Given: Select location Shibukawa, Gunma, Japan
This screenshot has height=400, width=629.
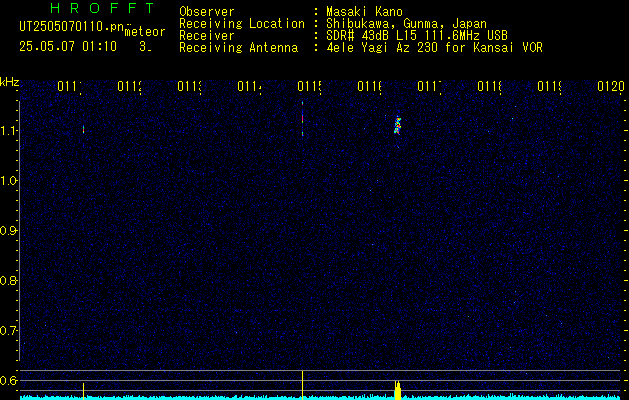Looking at the screenshot, I should point(406,24).
